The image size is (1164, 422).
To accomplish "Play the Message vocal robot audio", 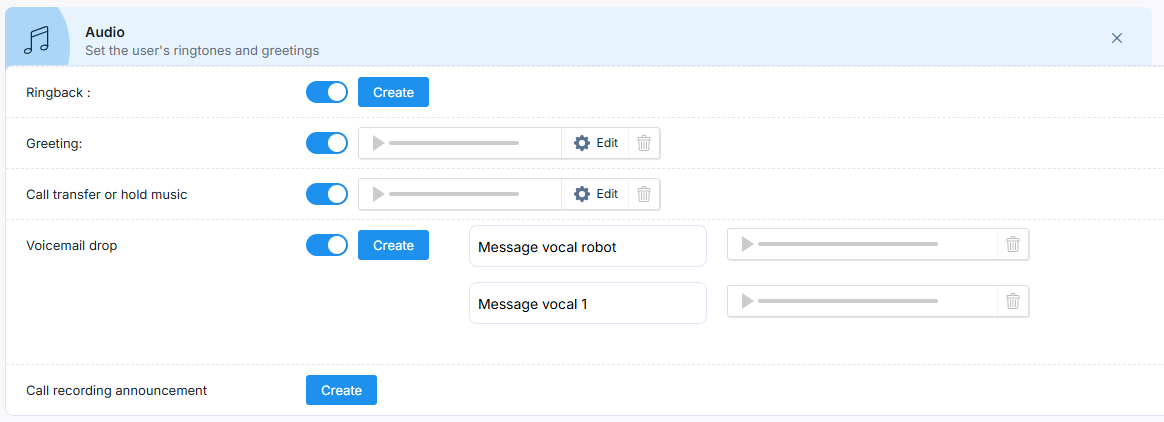I will pos(747,244).
